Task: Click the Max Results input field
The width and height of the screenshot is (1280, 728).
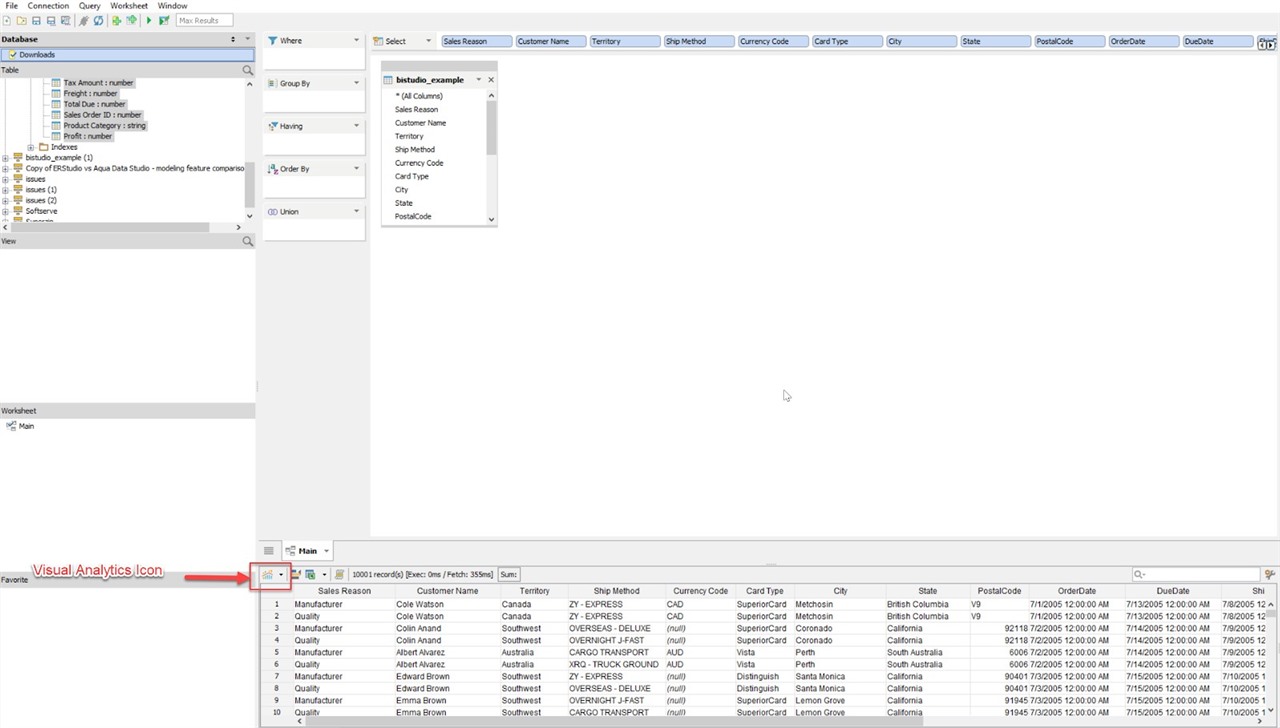Action: tap(204, 21)
